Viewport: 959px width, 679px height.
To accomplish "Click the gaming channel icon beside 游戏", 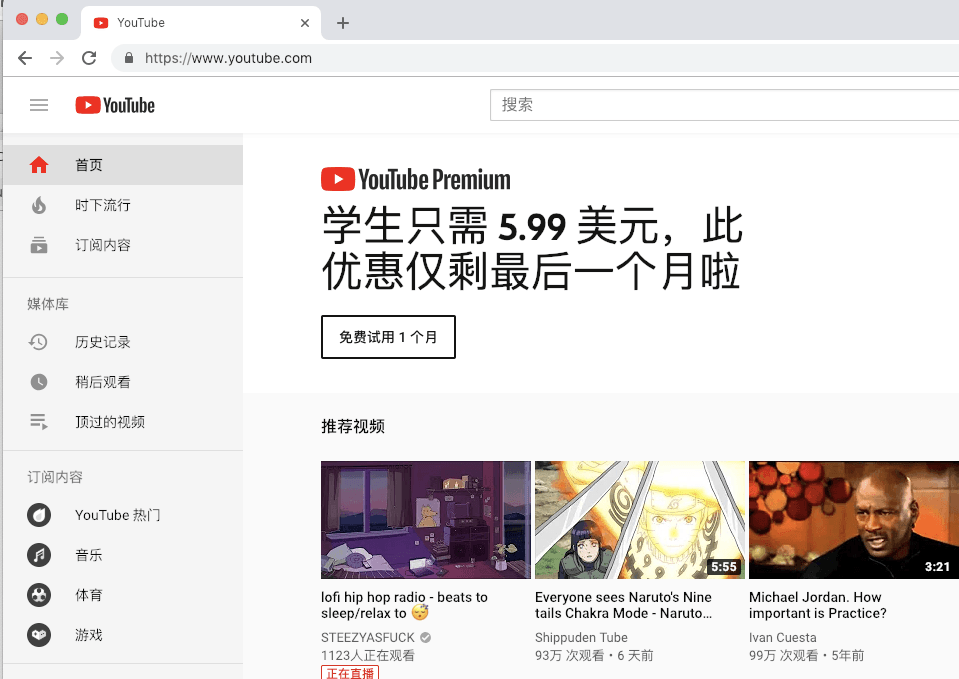I will click(39, 635).
